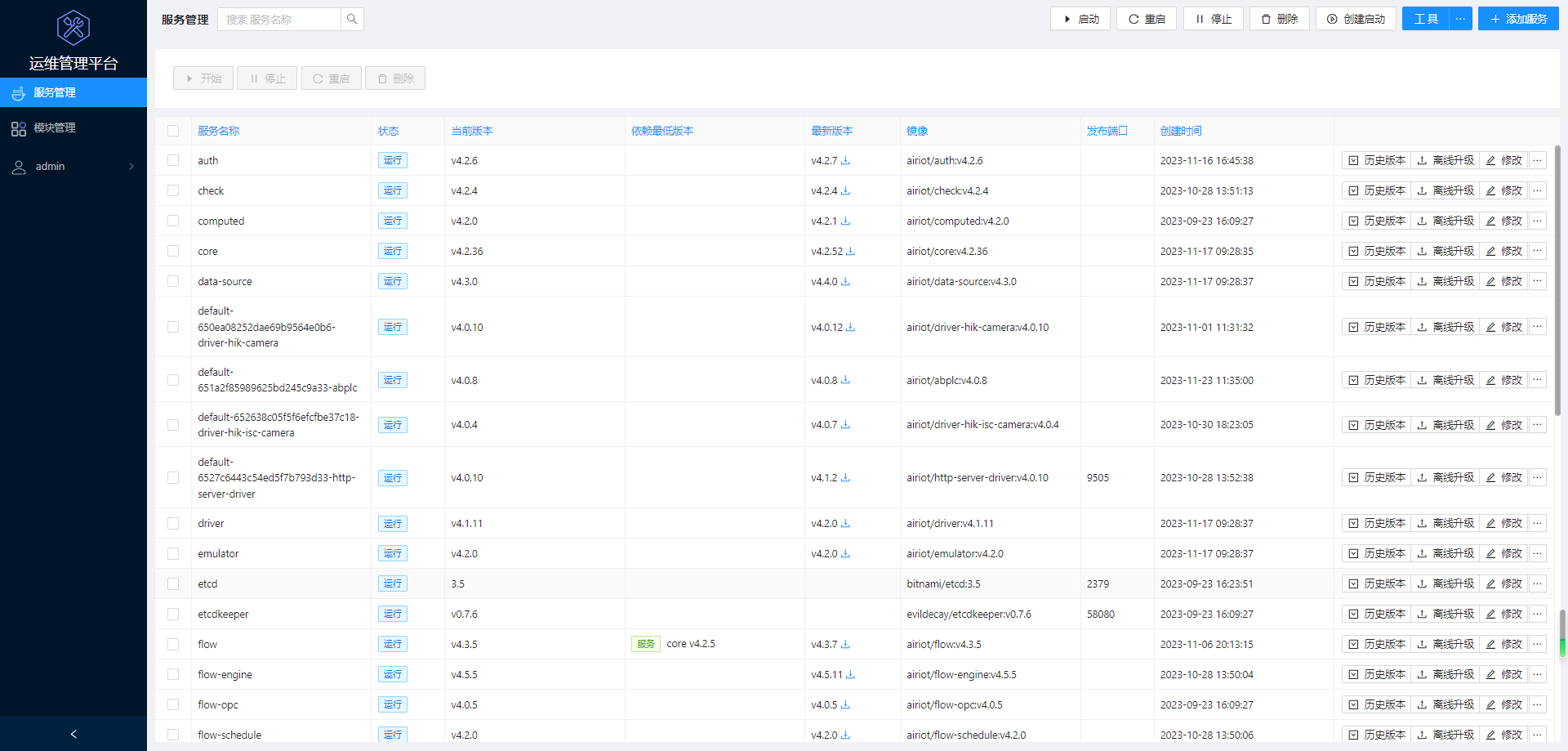Screen dimensions: 1568x751
Task: Click modify for etcdkeeper row
Action: [x=1503, y=614]
